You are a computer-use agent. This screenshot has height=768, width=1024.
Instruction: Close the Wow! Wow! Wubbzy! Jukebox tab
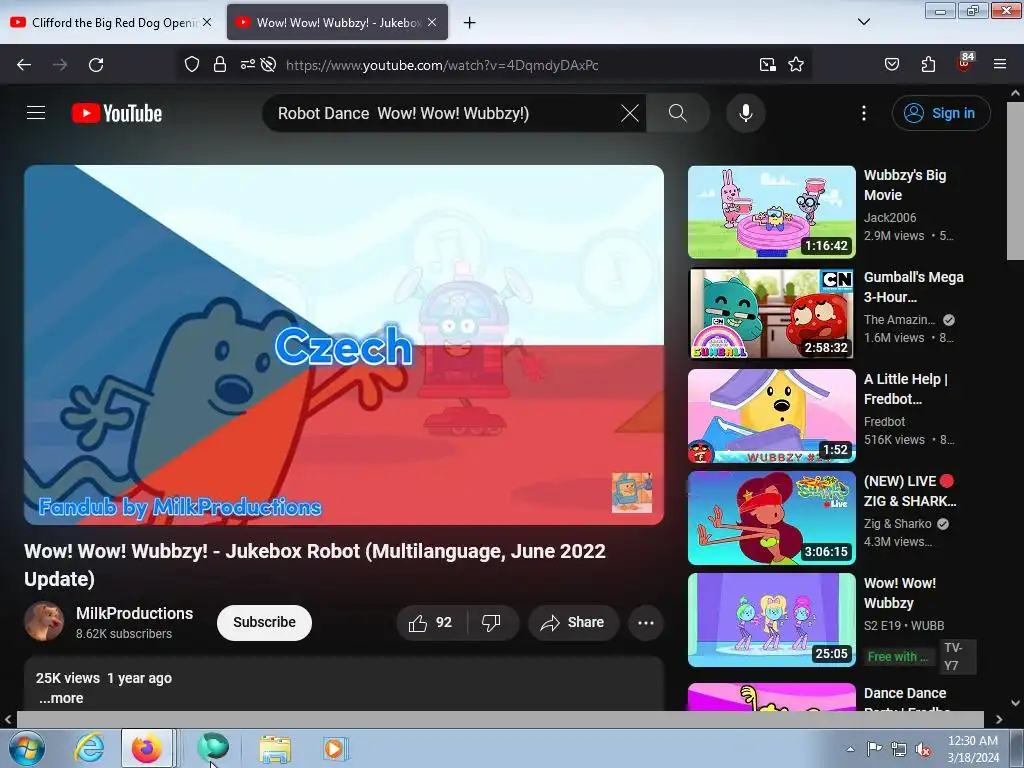[x=432, y=23]
